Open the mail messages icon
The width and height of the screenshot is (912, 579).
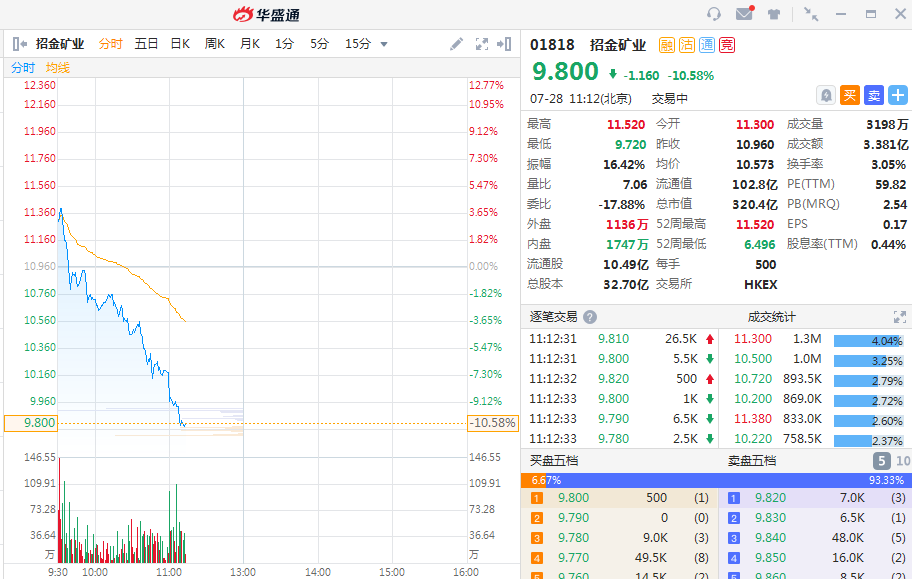(744, 13)
